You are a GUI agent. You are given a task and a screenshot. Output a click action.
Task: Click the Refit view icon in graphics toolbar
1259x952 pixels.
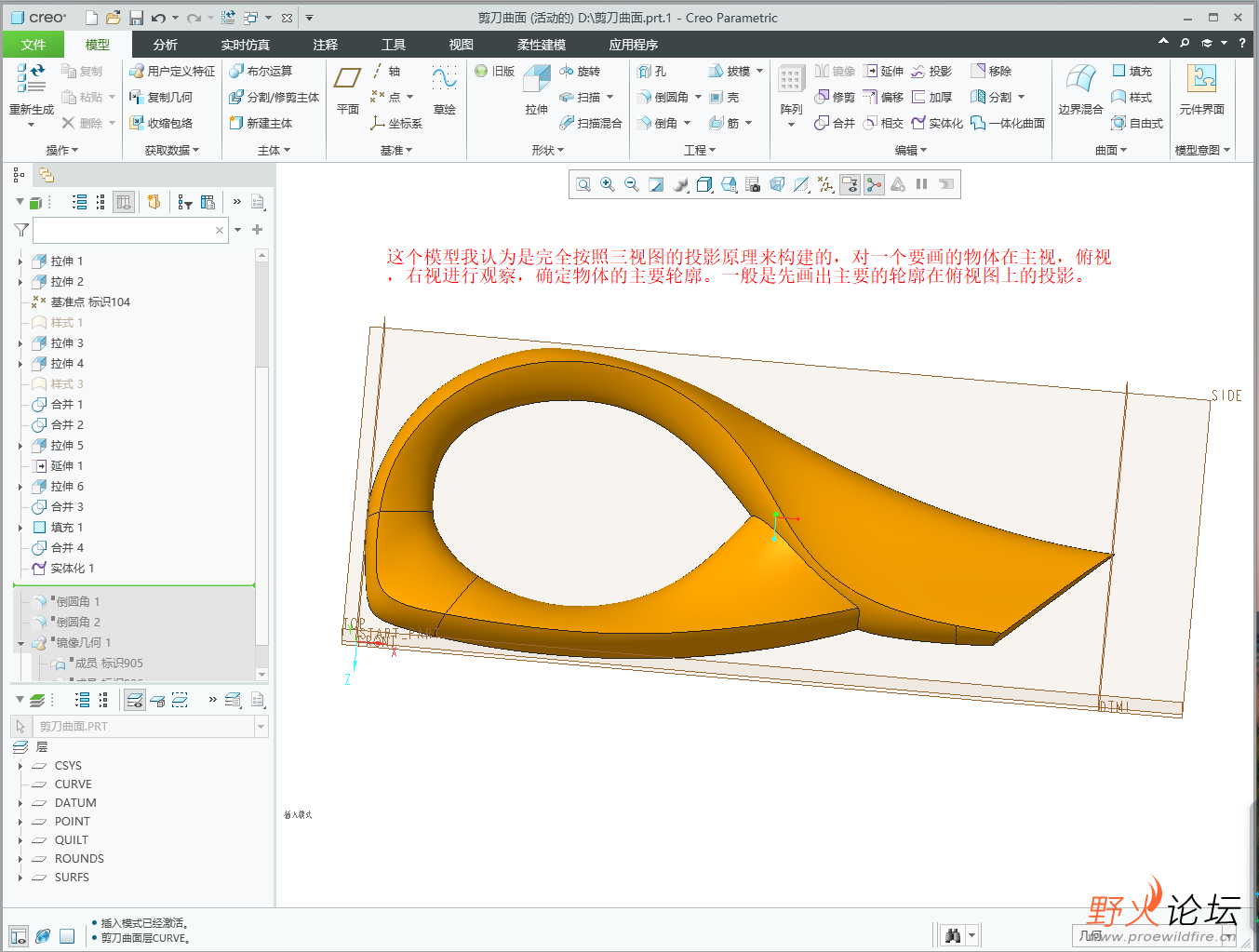click(x=583, y=184)
